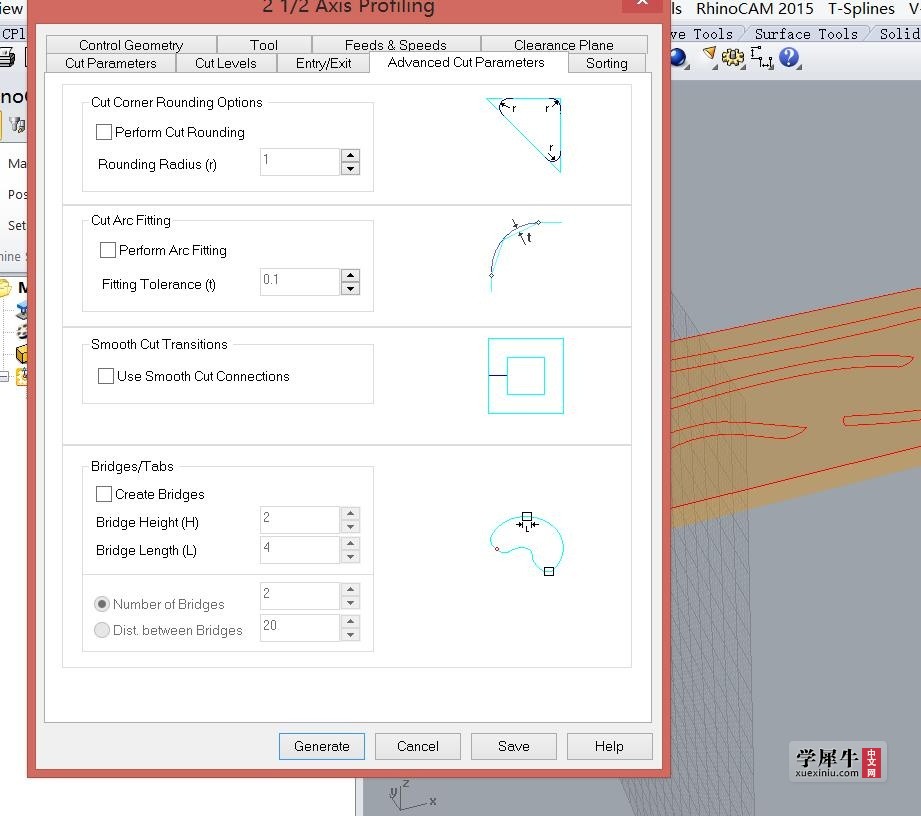Switch to the Entry/Exit tab
Screen dimensions: 921x816
(323, 63)
